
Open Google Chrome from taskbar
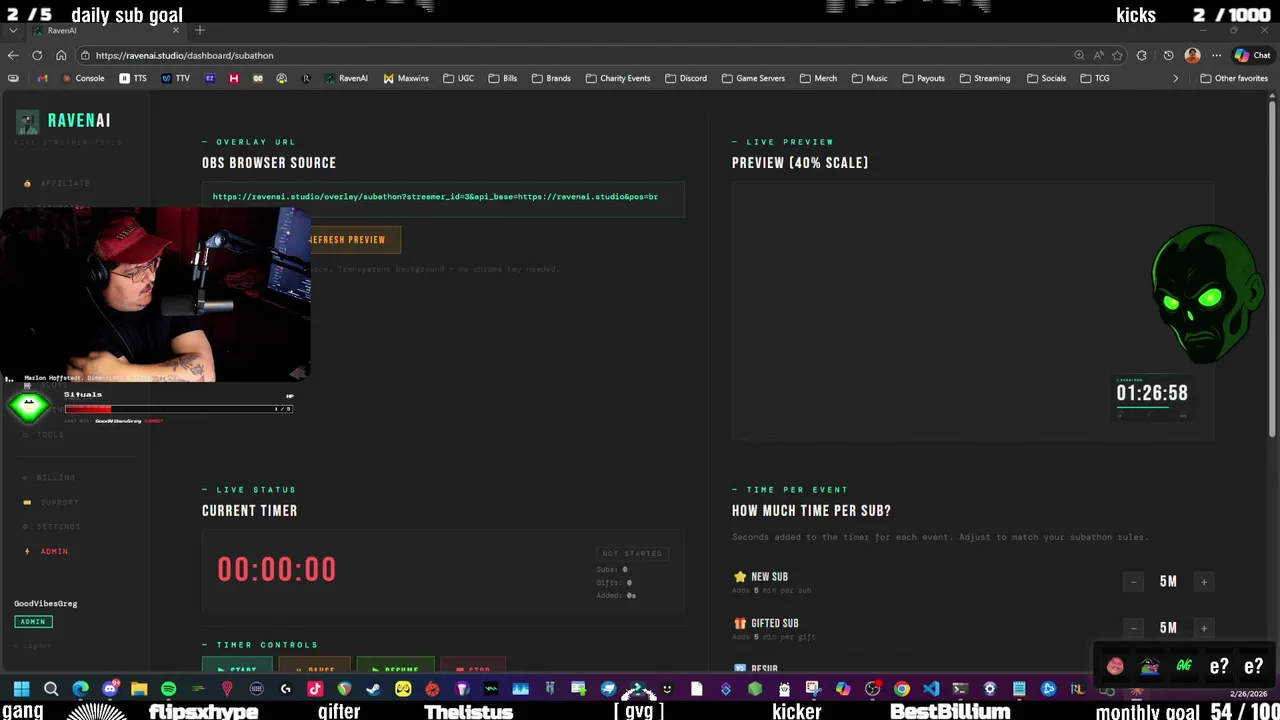901,689
